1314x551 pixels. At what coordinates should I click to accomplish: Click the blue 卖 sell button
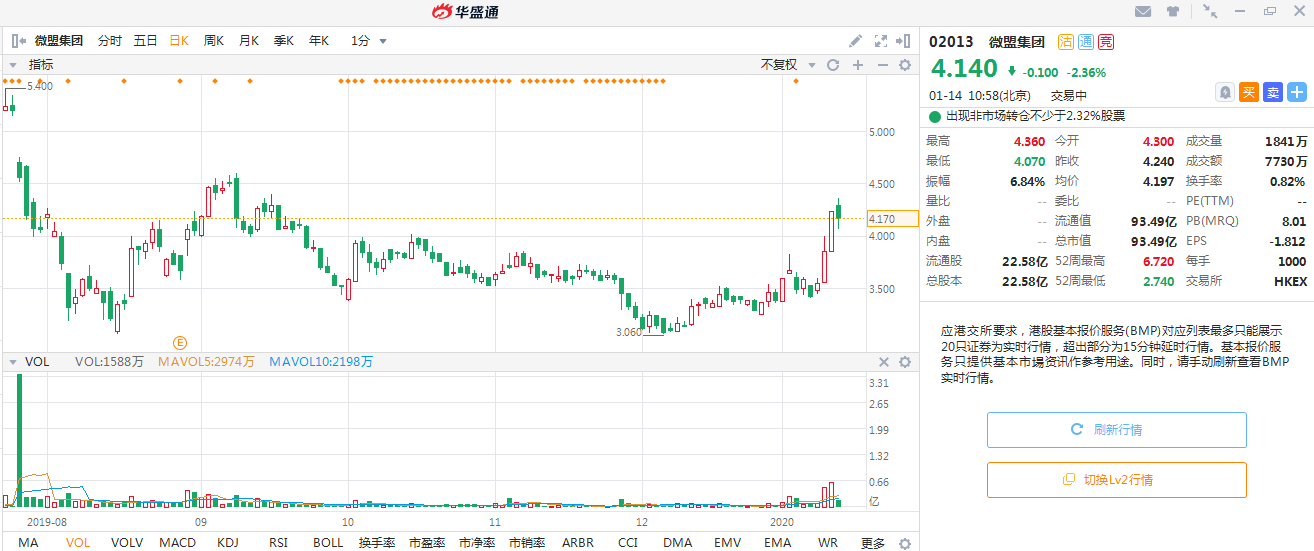tap(1273, 92)
